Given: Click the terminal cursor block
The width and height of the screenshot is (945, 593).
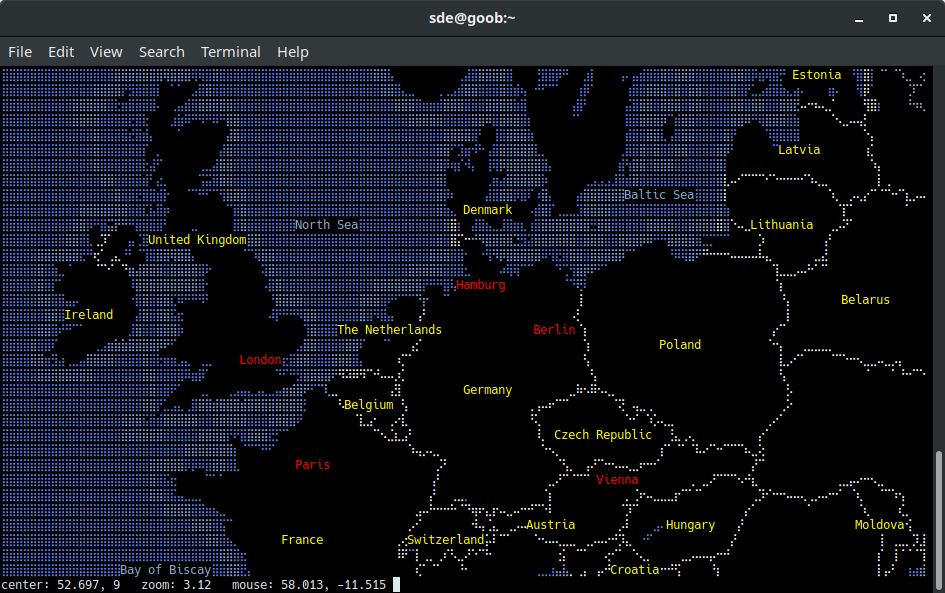Looking at the screenshot, I should pyautogui.click(x=395, y=584).
